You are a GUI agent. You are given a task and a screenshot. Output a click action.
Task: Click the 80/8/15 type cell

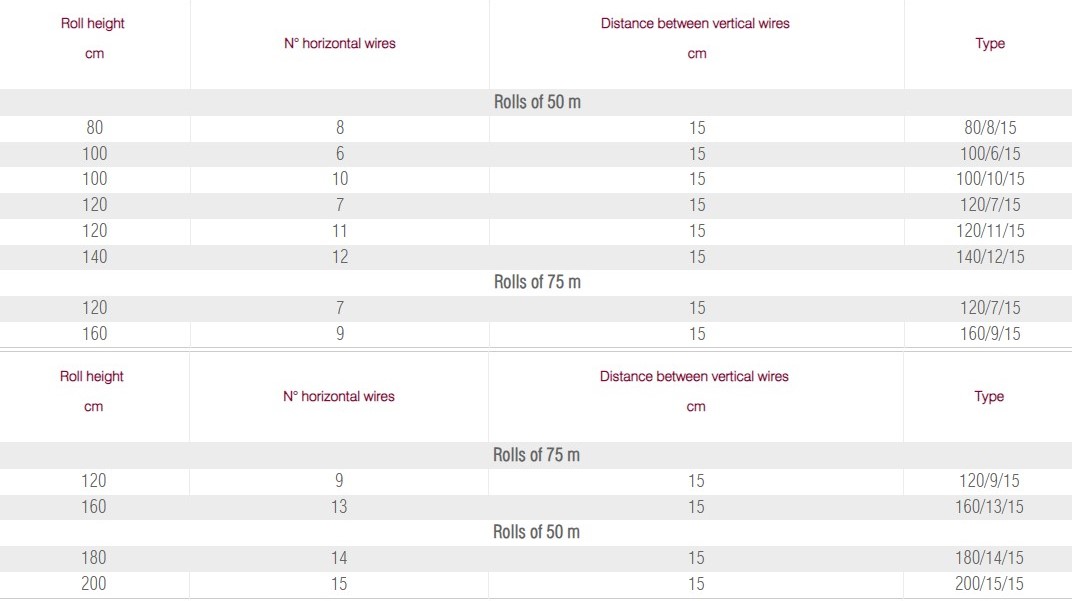pyautogui.click(x=990, y=128)
